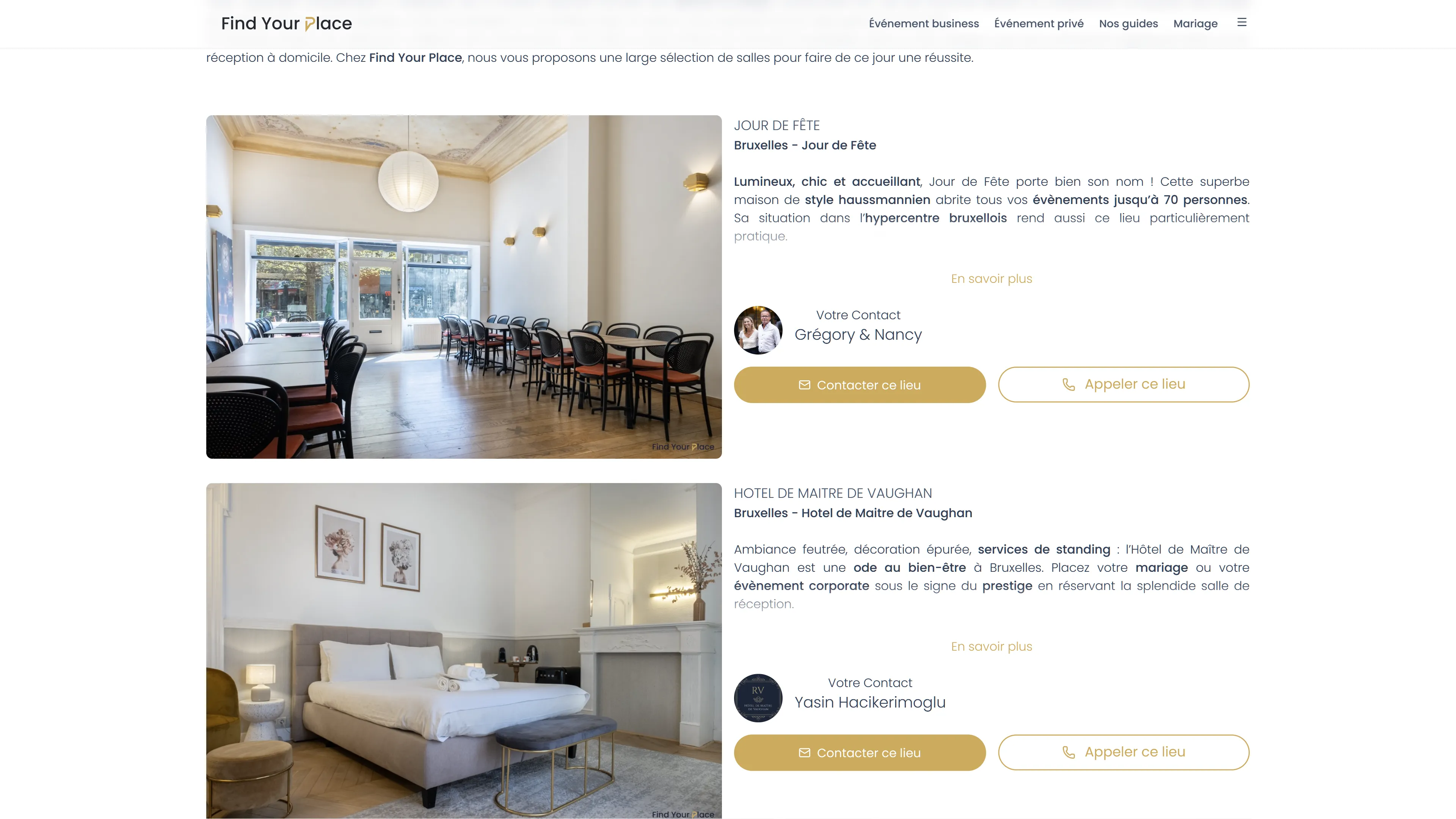Click phone icon for Hotel de Vaughan
This screenshot has width=1456, height=819.
click(x=1068, y=752)
